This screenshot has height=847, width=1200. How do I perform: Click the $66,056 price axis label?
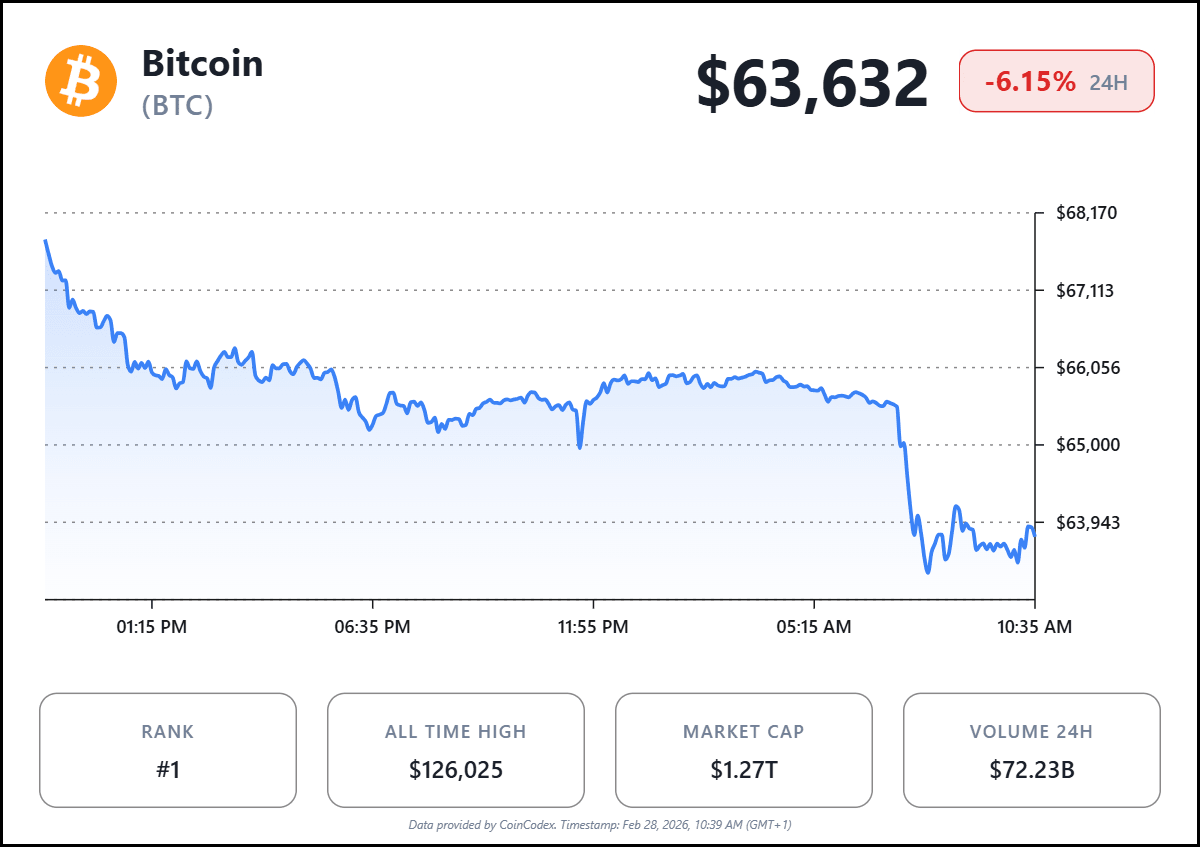[1086, 368]
